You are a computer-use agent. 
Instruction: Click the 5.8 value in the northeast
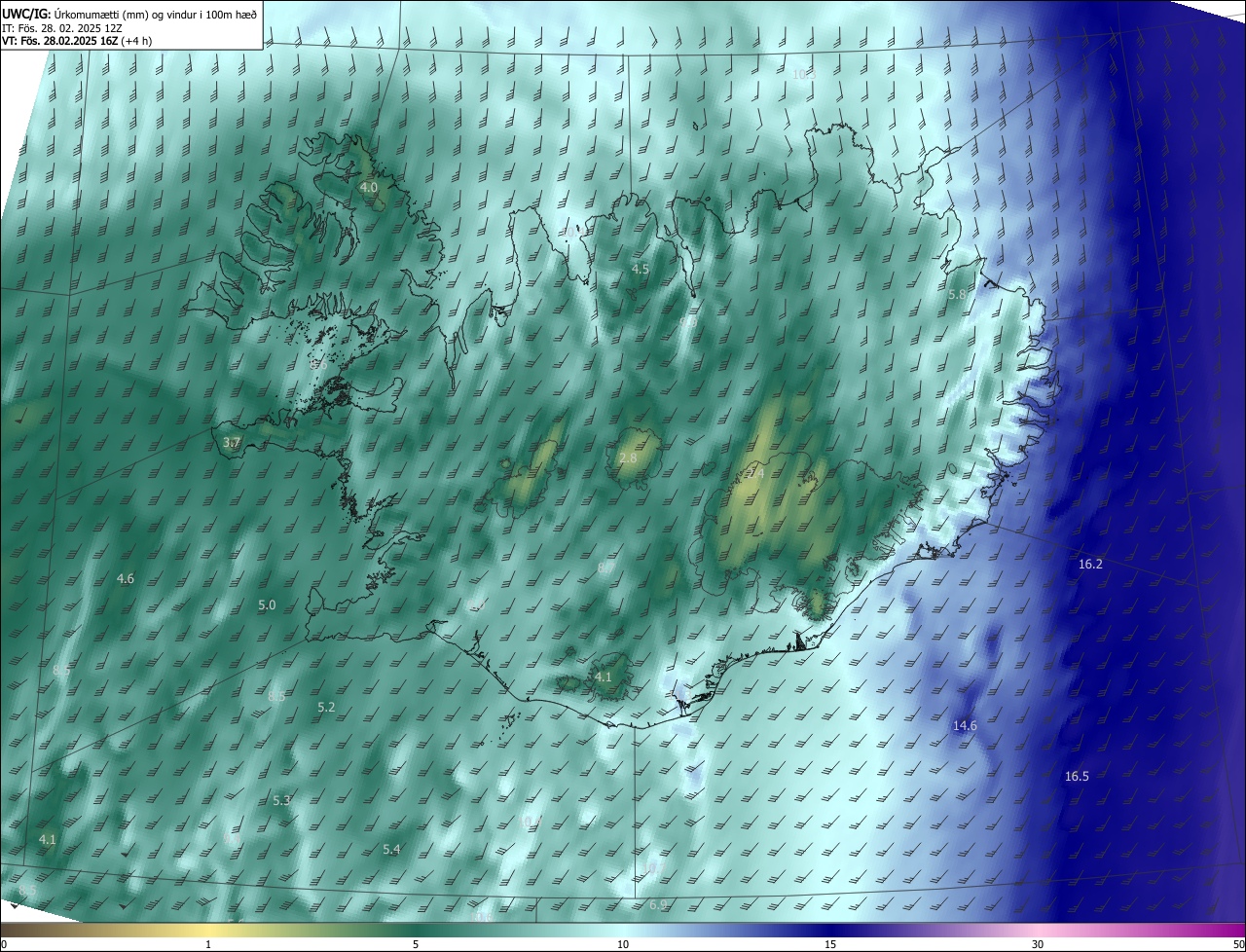pyautogui.click(x=957, y=294)
